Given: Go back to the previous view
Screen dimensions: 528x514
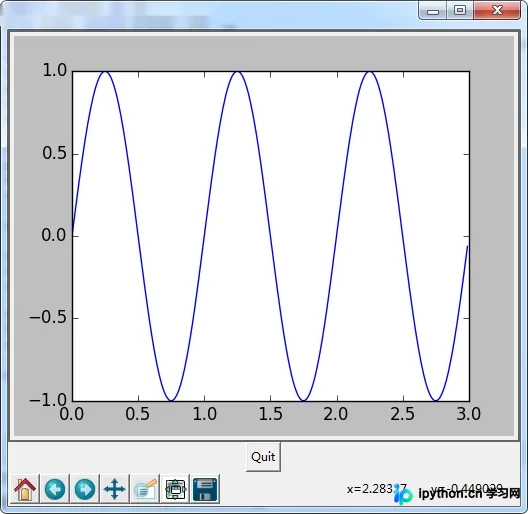Looking at the screenshot, I should click(x=55, y=489).
